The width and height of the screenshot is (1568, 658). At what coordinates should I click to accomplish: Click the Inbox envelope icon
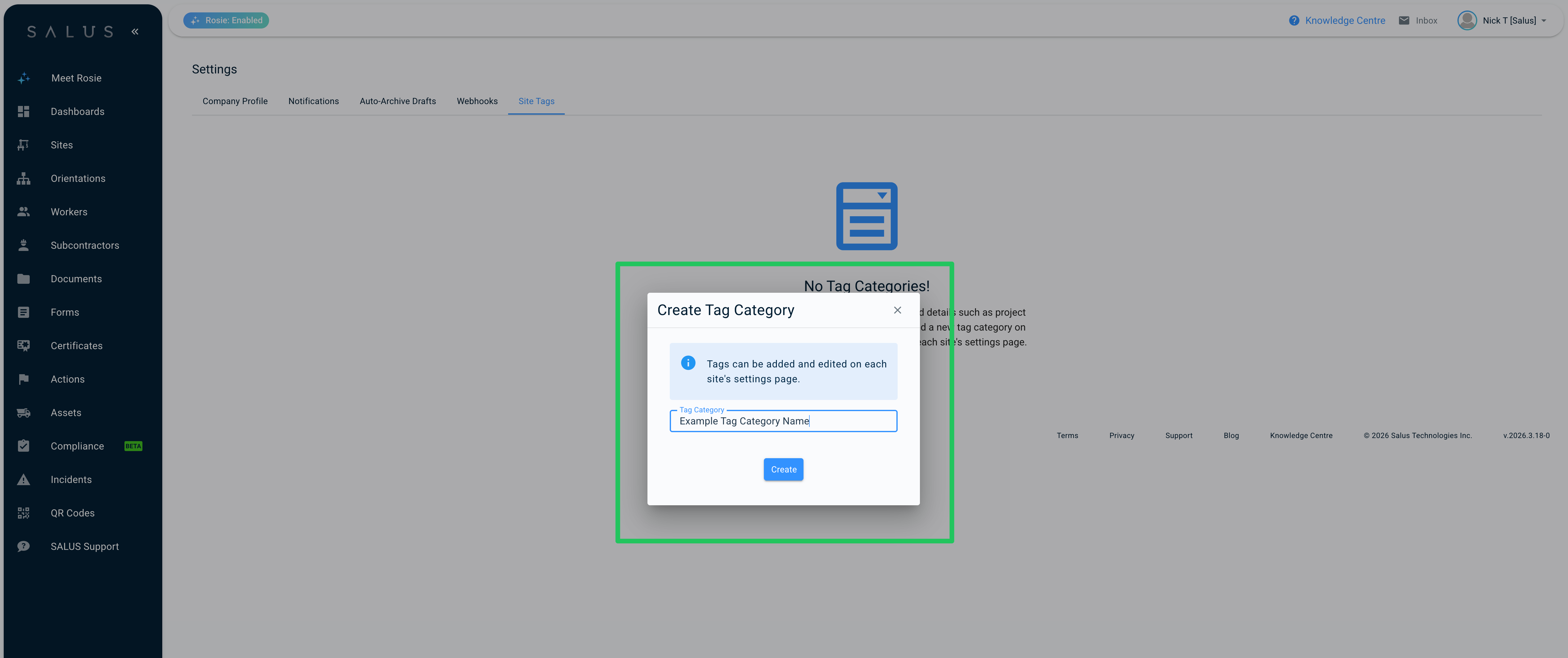pyautogui.click(x=1404, y=21)
